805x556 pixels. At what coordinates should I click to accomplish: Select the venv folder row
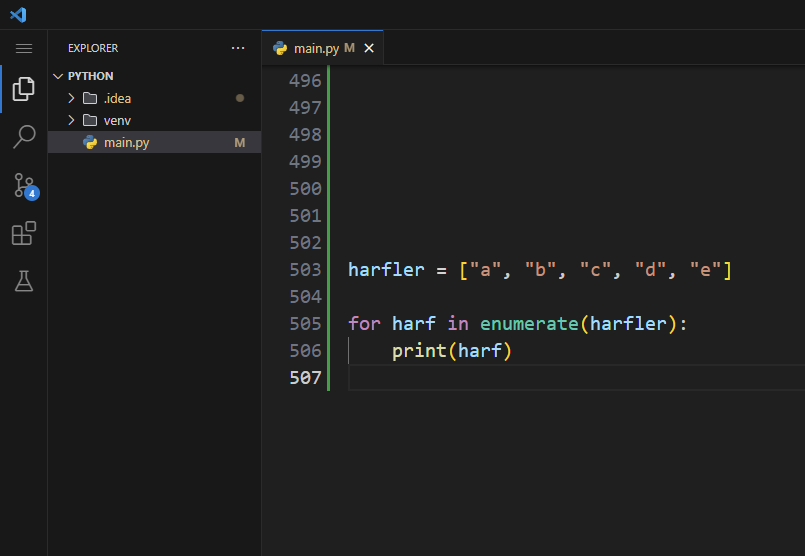point(155,120)
